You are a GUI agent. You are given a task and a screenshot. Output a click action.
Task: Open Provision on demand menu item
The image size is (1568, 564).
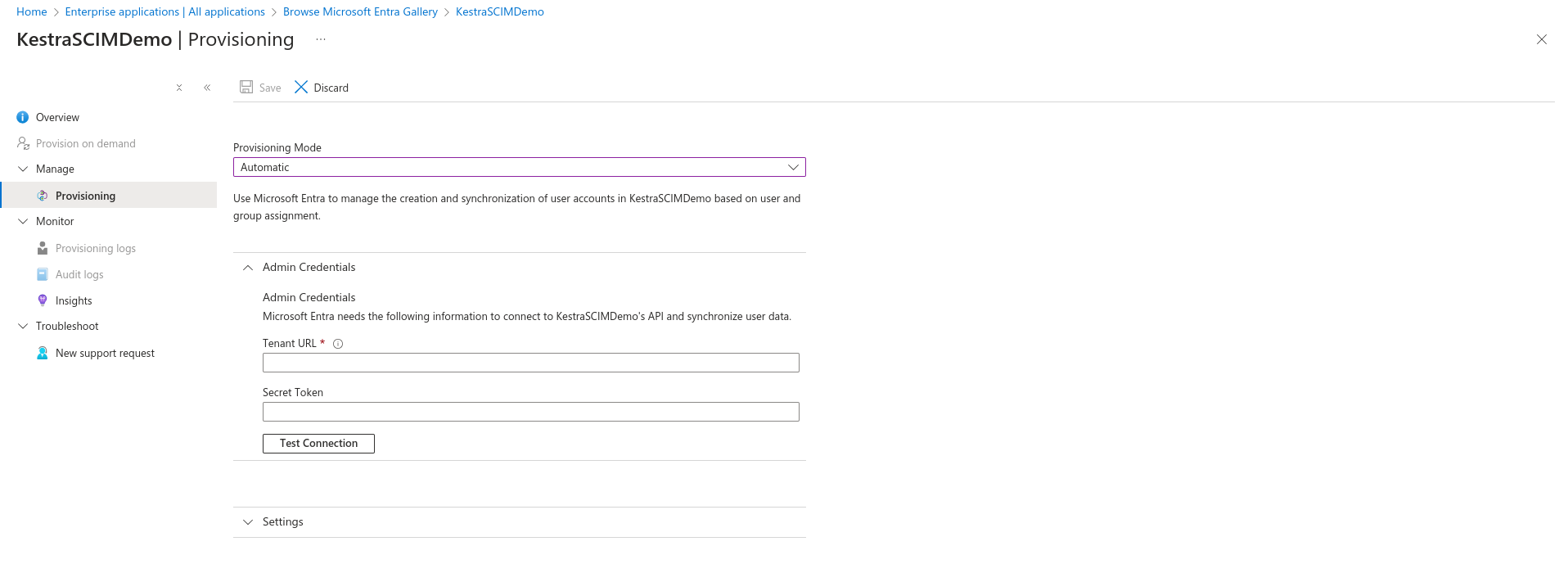pyautogui.click(x=85, y=144)
